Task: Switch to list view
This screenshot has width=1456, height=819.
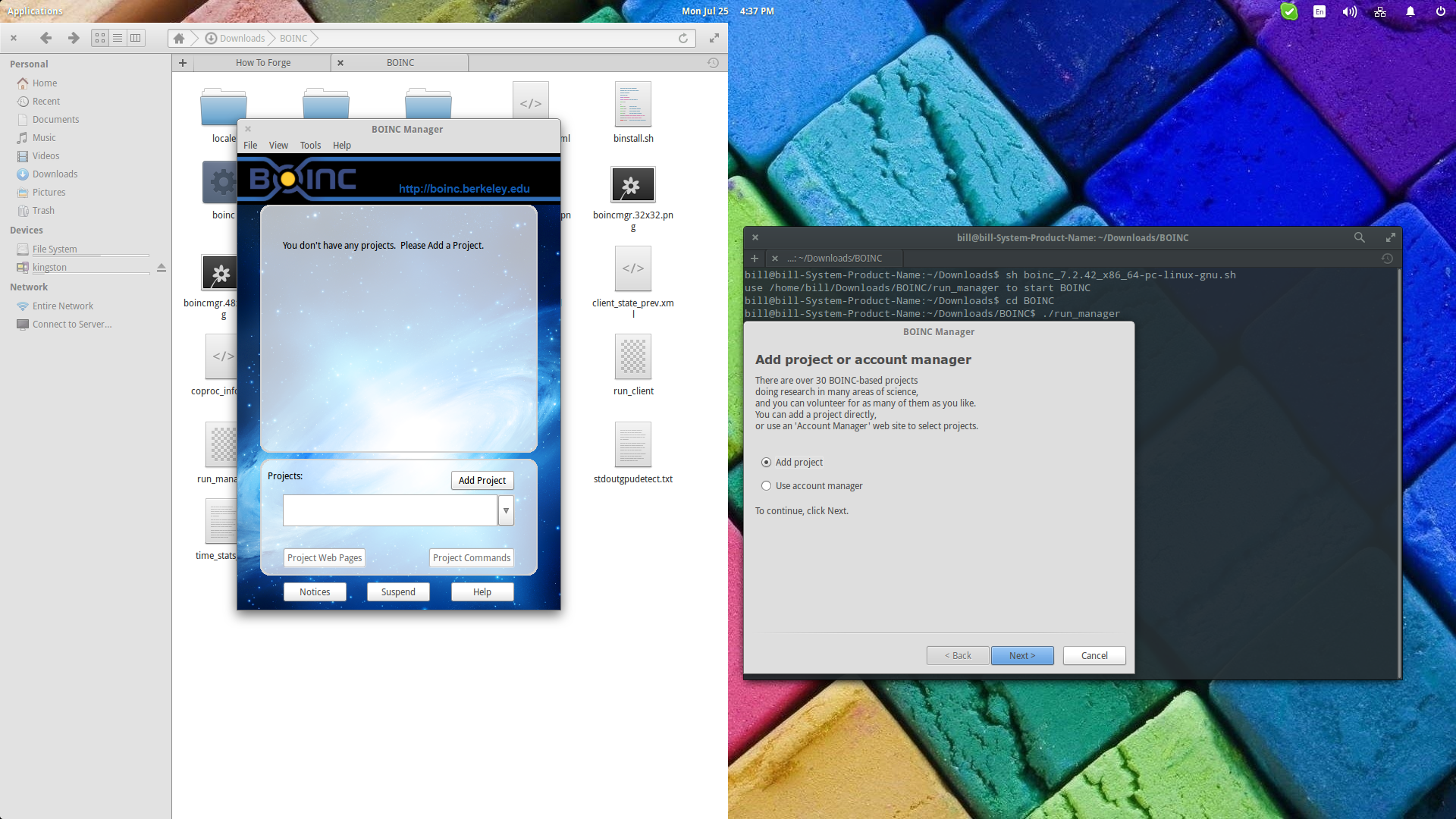Action: coord(118,38)
